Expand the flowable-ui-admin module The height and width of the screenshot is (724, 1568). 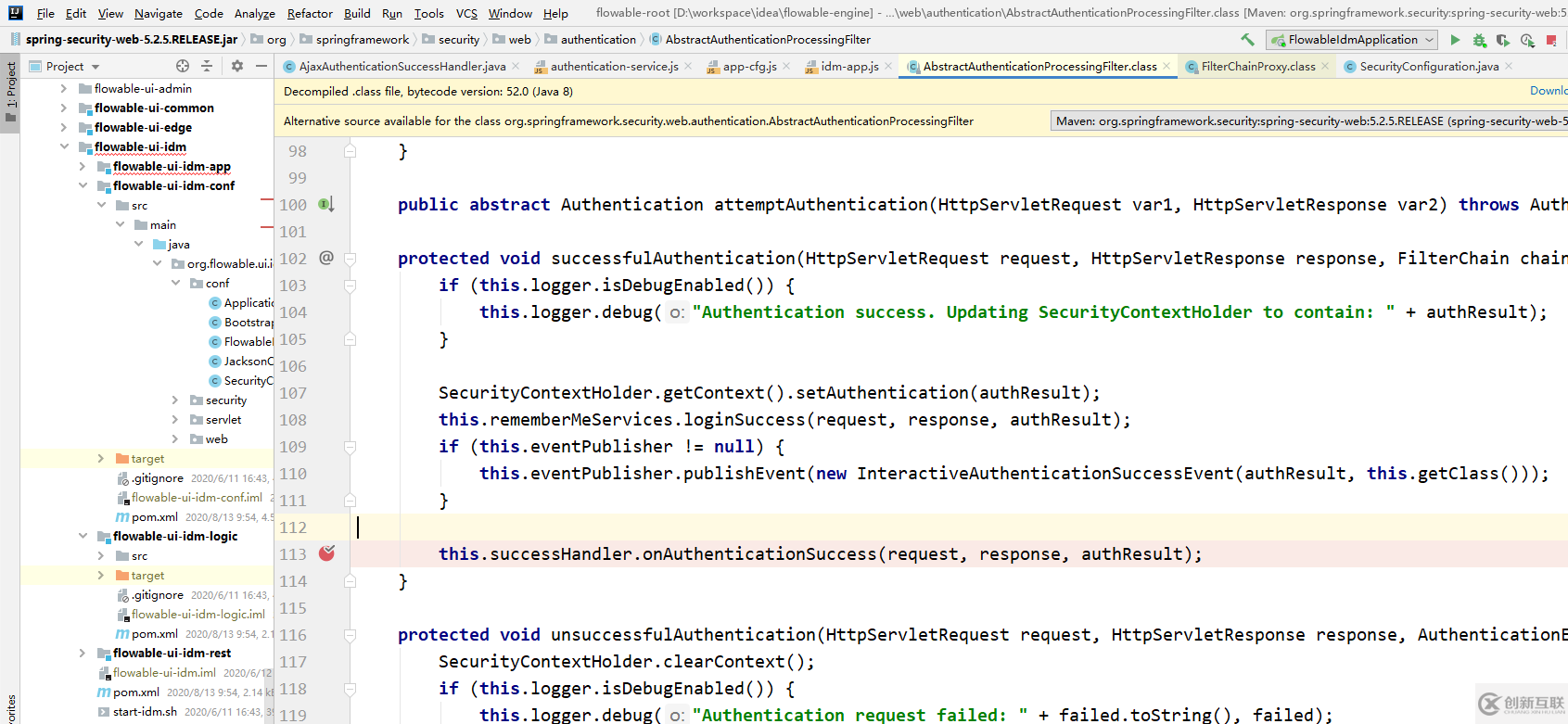pyautogui.click(x=64, y=88)
